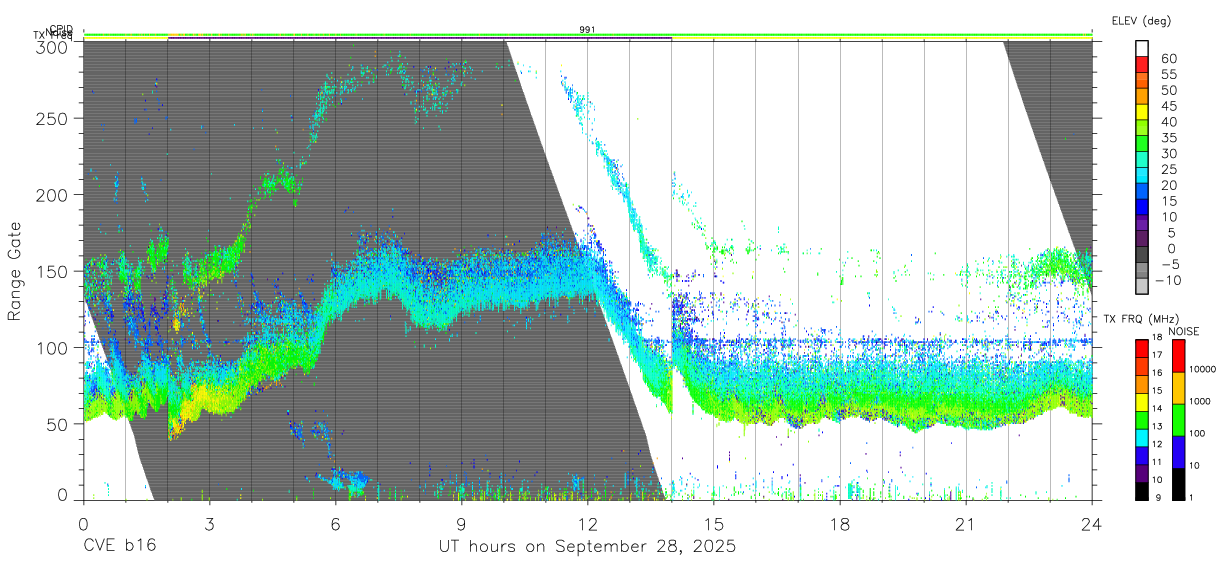The height and width of the screenshot is (567, 1228).
Task: Click the y-axis tick label '250'
Action: coord(52,118)
